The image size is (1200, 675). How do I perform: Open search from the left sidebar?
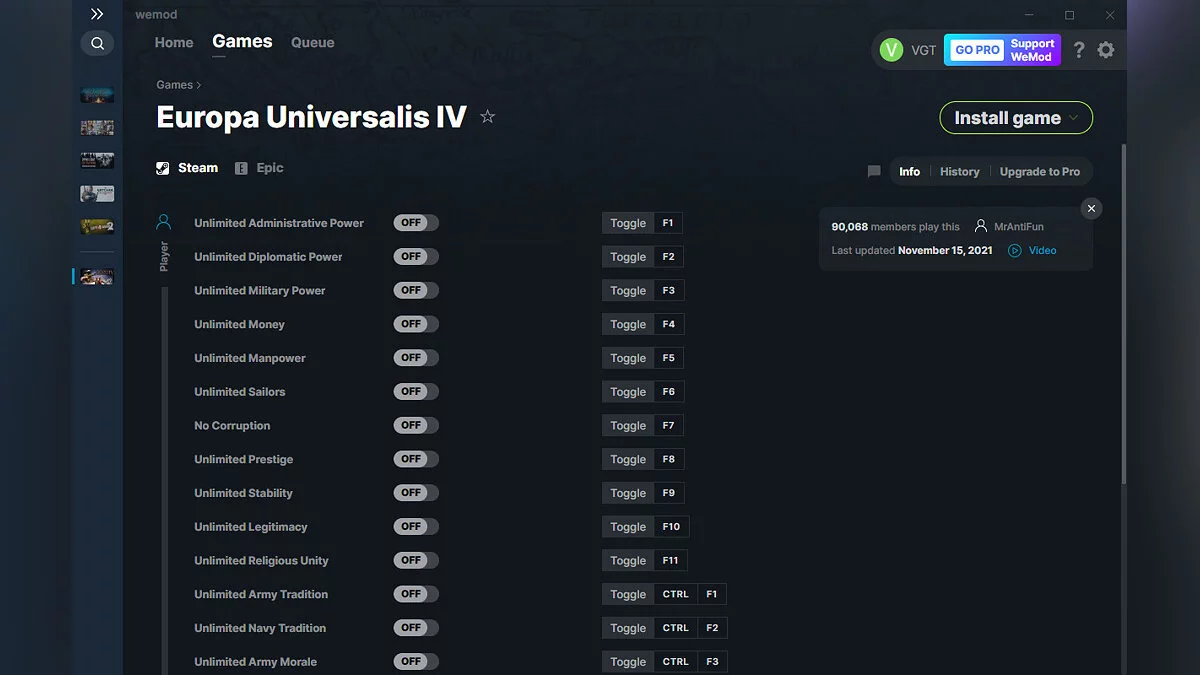coord(97,43)
